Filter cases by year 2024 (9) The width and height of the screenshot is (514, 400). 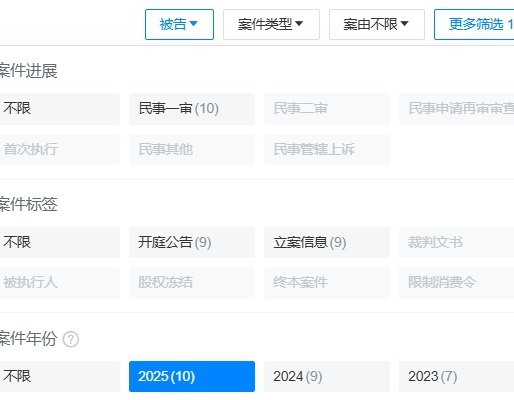327,376
